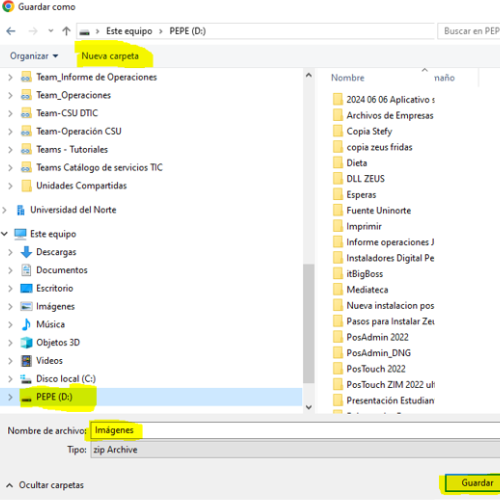Click the navigation pane scrollbar down arrow
This screenshot has width=500, height=500.
[x=309, y=407]
